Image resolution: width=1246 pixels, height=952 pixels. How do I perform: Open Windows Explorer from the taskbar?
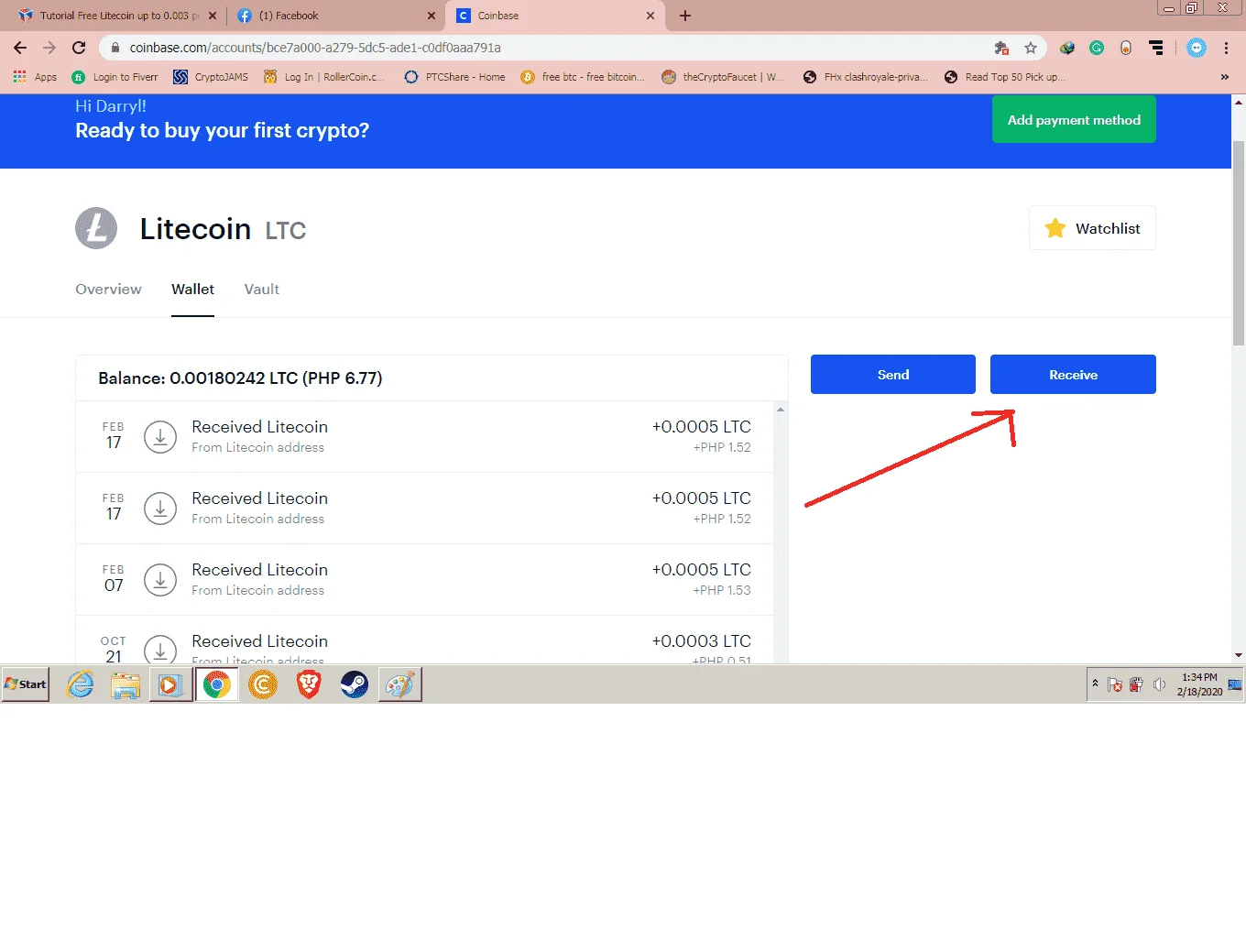click(126, 684)
